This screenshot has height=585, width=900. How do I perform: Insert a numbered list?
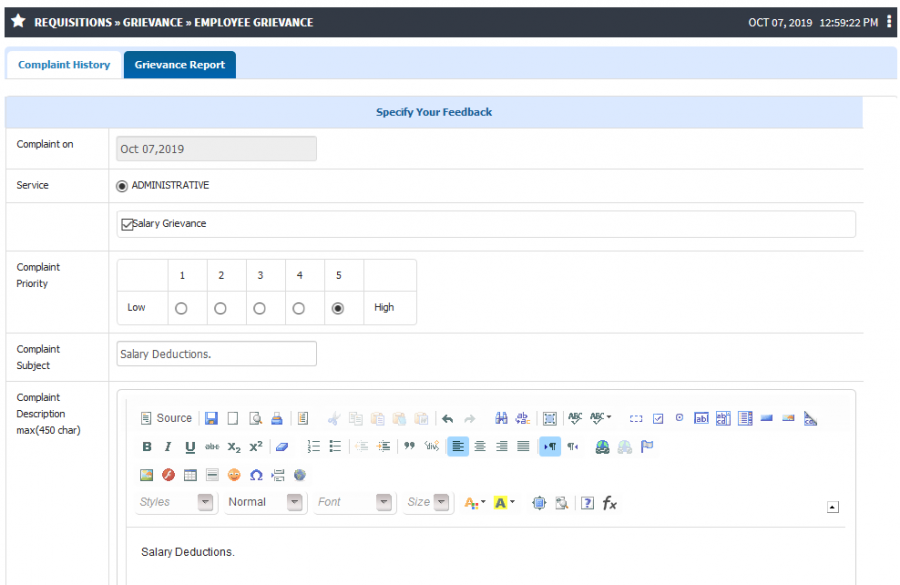pyautogui.click(x=314, y=447)
